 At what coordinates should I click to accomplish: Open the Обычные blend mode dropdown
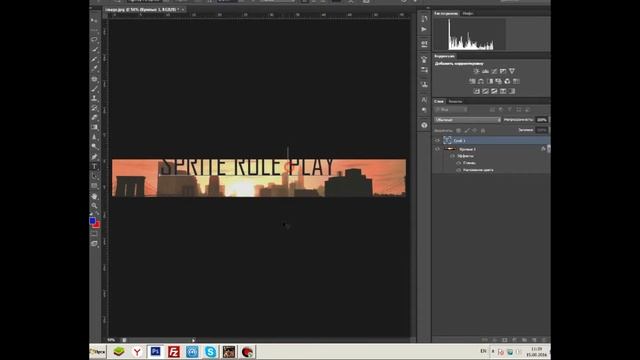pos(468,120)
